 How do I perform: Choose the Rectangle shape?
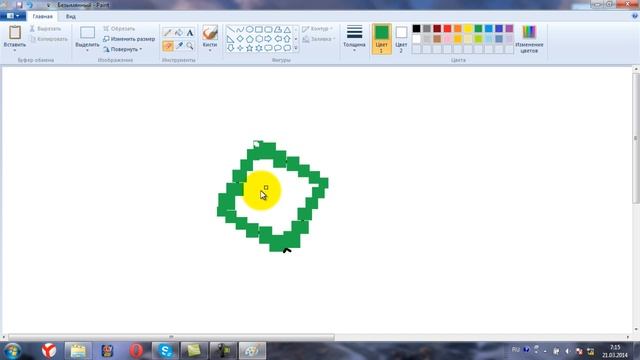click(x=259, y=29)
